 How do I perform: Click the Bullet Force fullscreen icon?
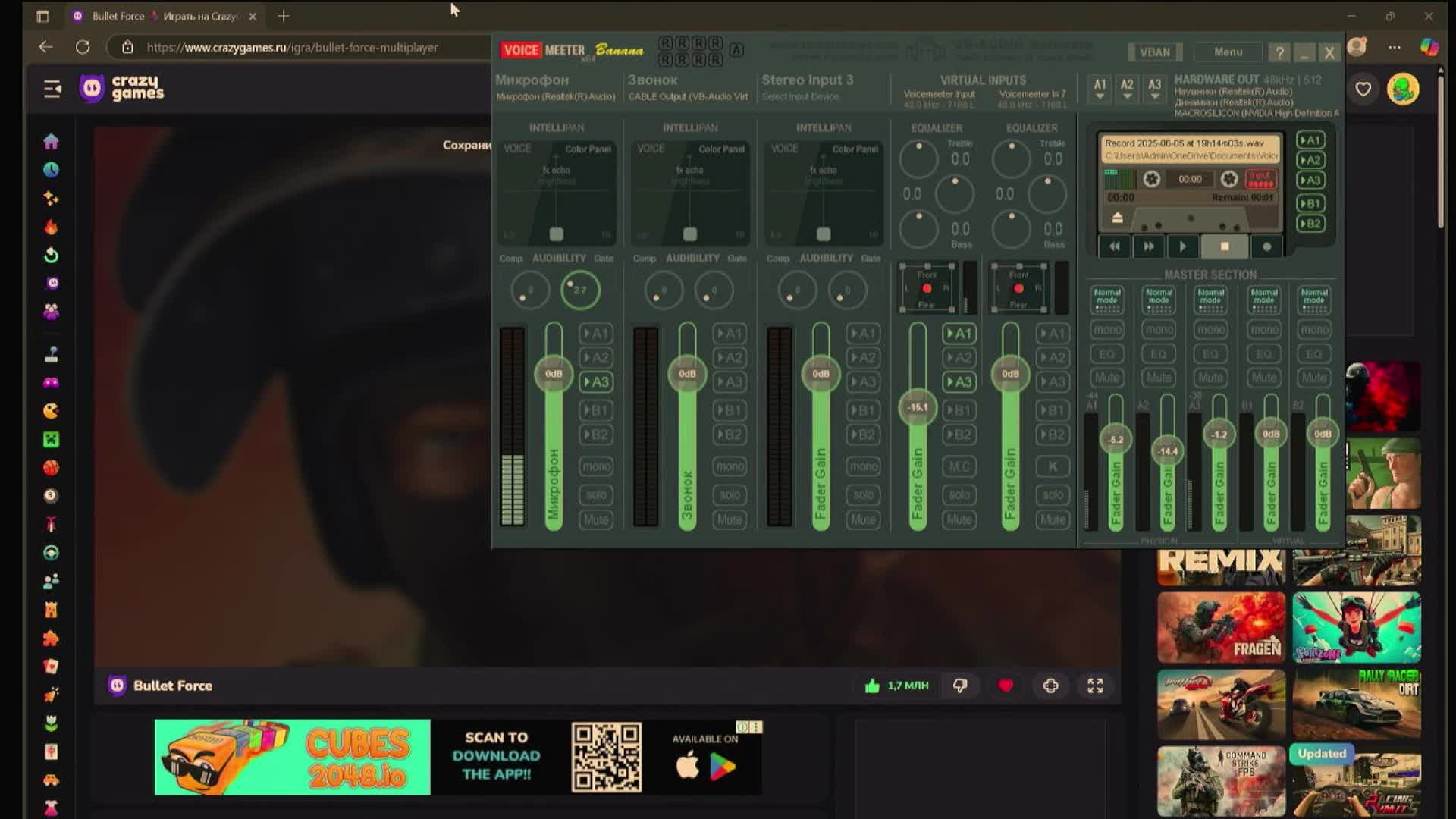(x=1095, y=686)
